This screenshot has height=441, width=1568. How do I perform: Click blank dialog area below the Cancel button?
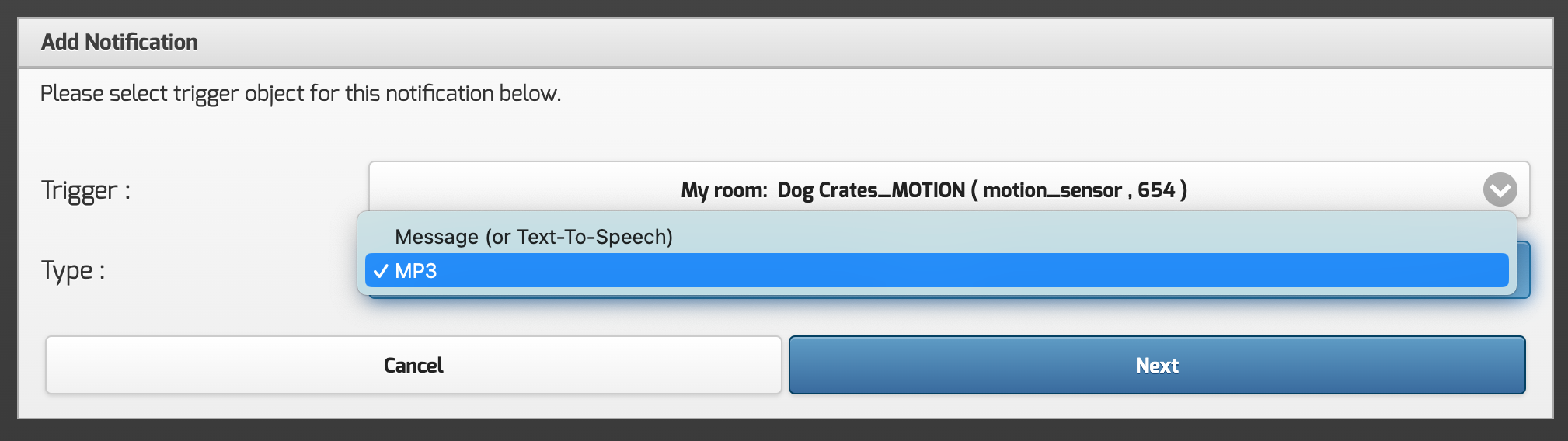(412, 407)
